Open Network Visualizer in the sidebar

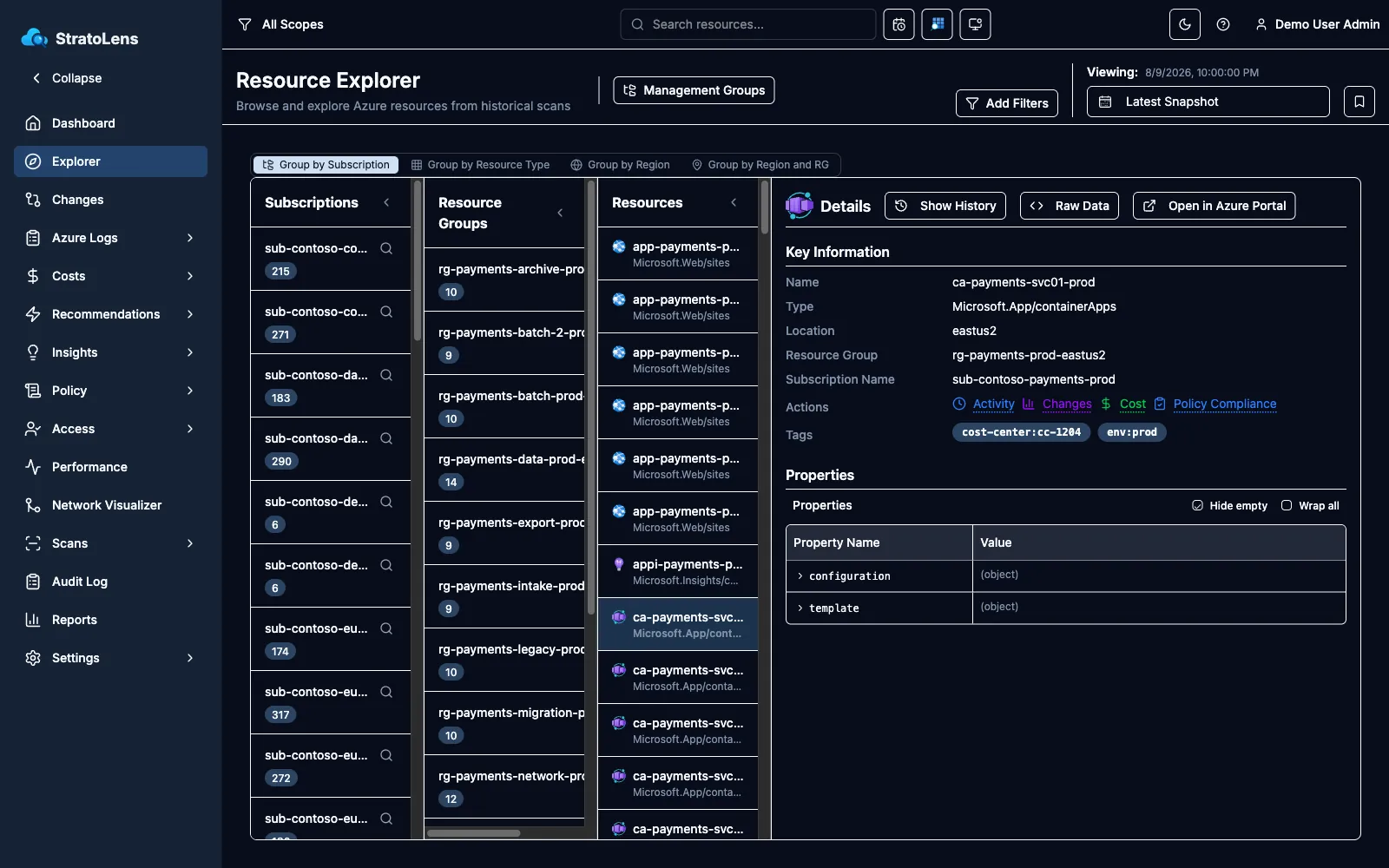[x=110, y=505]
